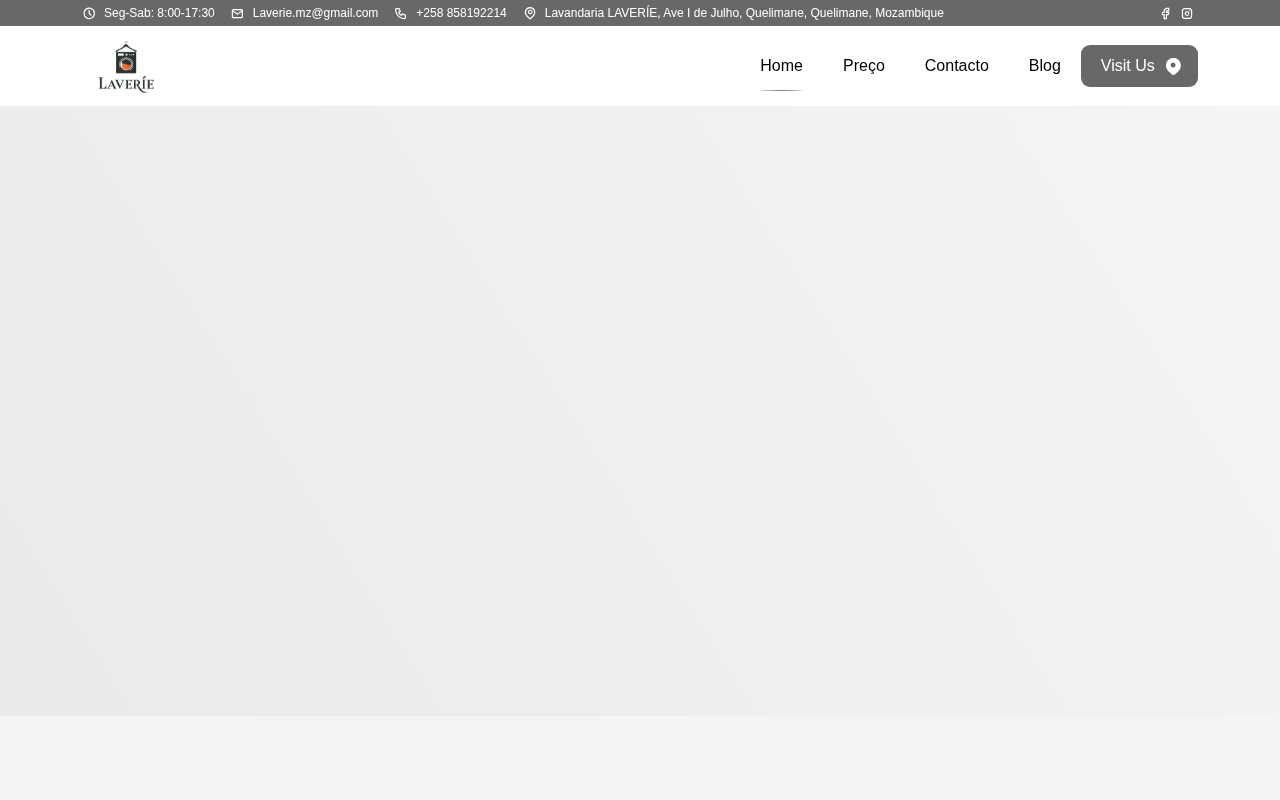Screen dimensions: 1280x800
Task: Navigate to the Blog page
Action: [x=1045, y=66]
